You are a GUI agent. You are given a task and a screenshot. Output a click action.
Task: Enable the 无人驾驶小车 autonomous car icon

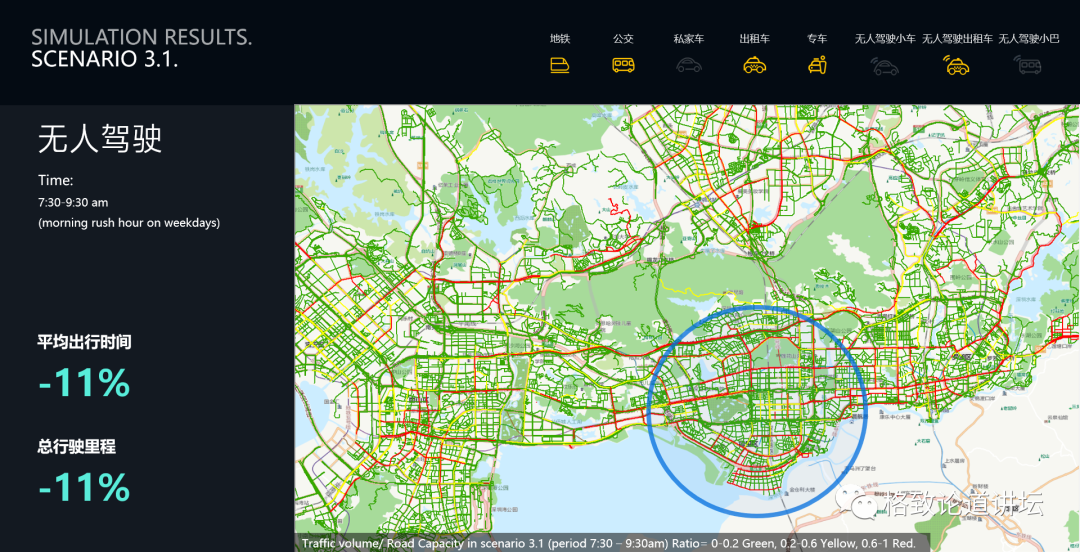pyautogui.click(x=885, y=66)
